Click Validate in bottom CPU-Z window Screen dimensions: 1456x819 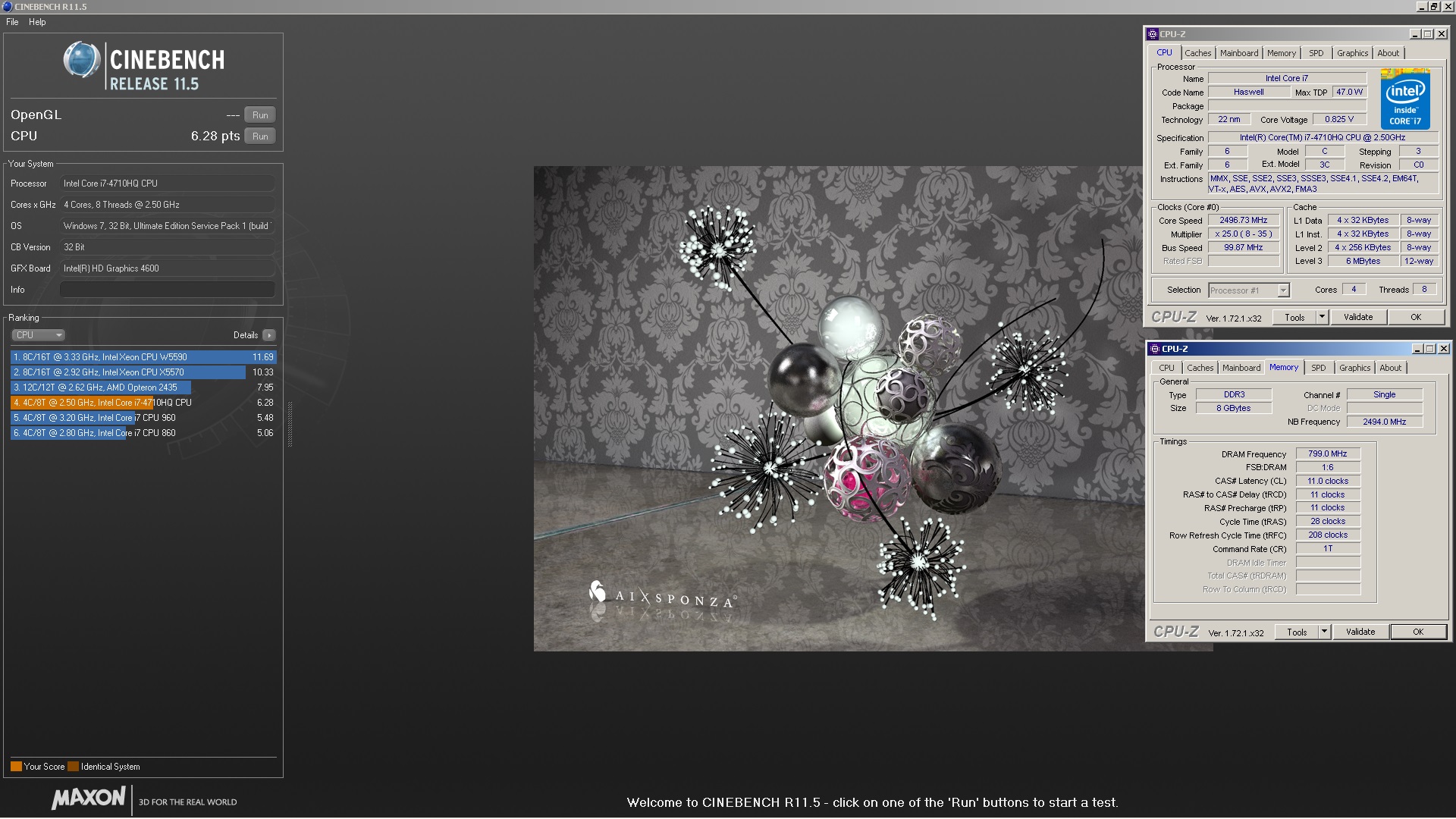tap(1360, 632)
